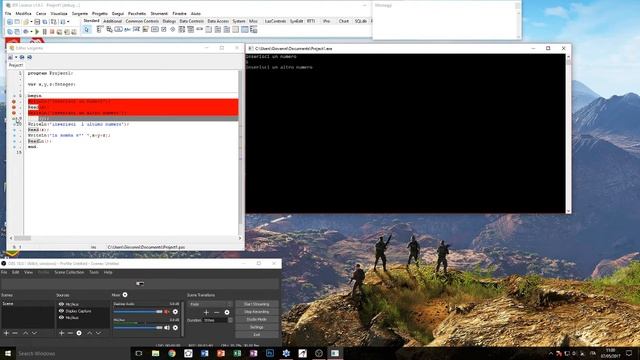640x360 pixels.
Task: Adjust the Mic/Aux volume slider
Action: [138, 327]
